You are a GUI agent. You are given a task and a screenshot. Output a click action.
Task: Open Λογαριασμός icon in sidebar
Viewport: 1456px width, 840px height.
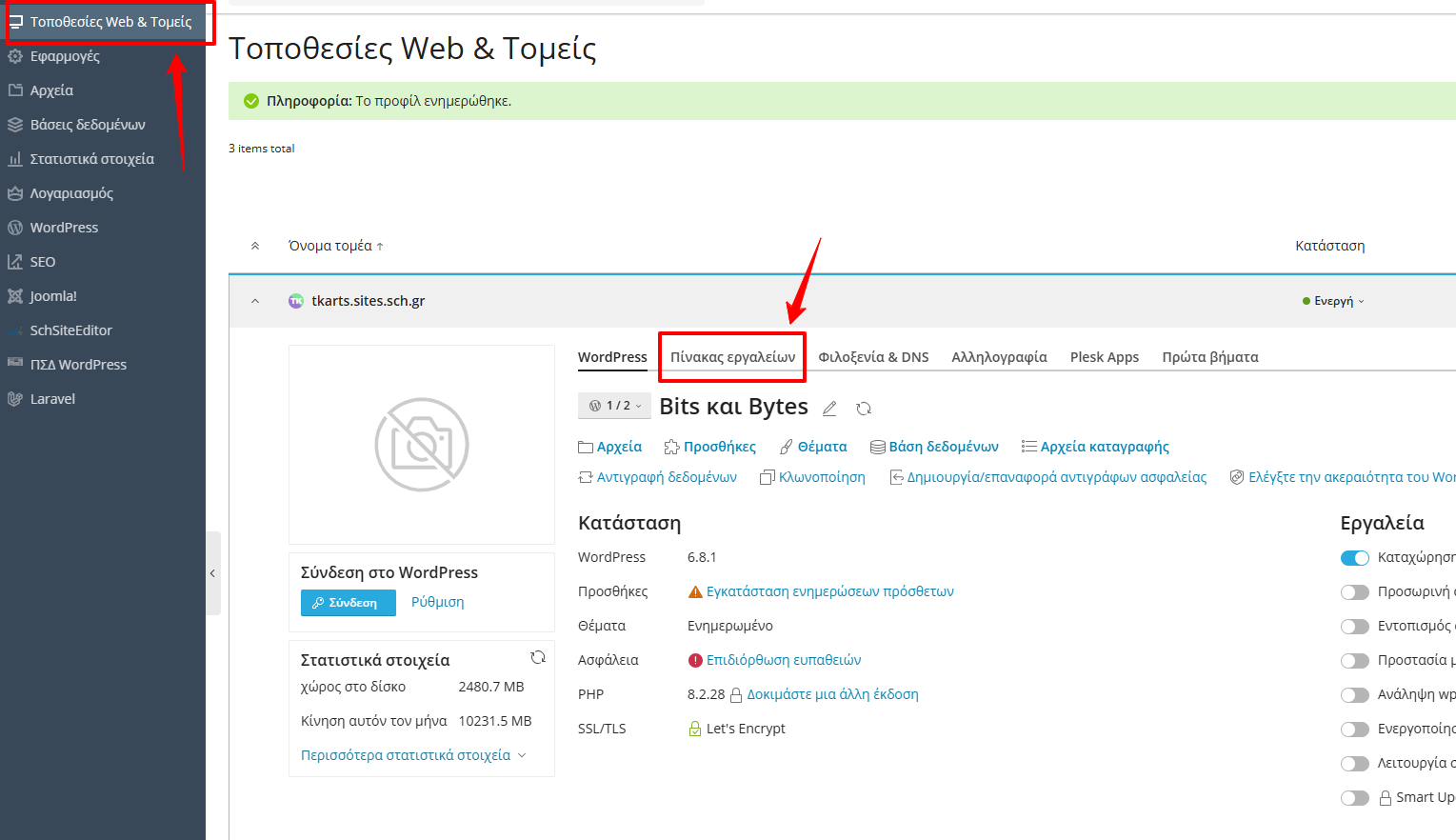(15, 193)
